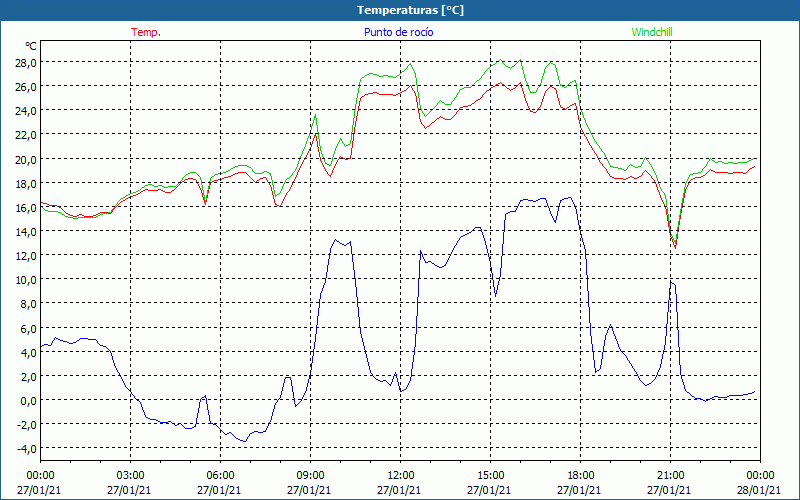Image resolution: width=800 pixels, height=500 pixels.
Task: Click the '0,0' y-axis value
Action: [28, 401]
